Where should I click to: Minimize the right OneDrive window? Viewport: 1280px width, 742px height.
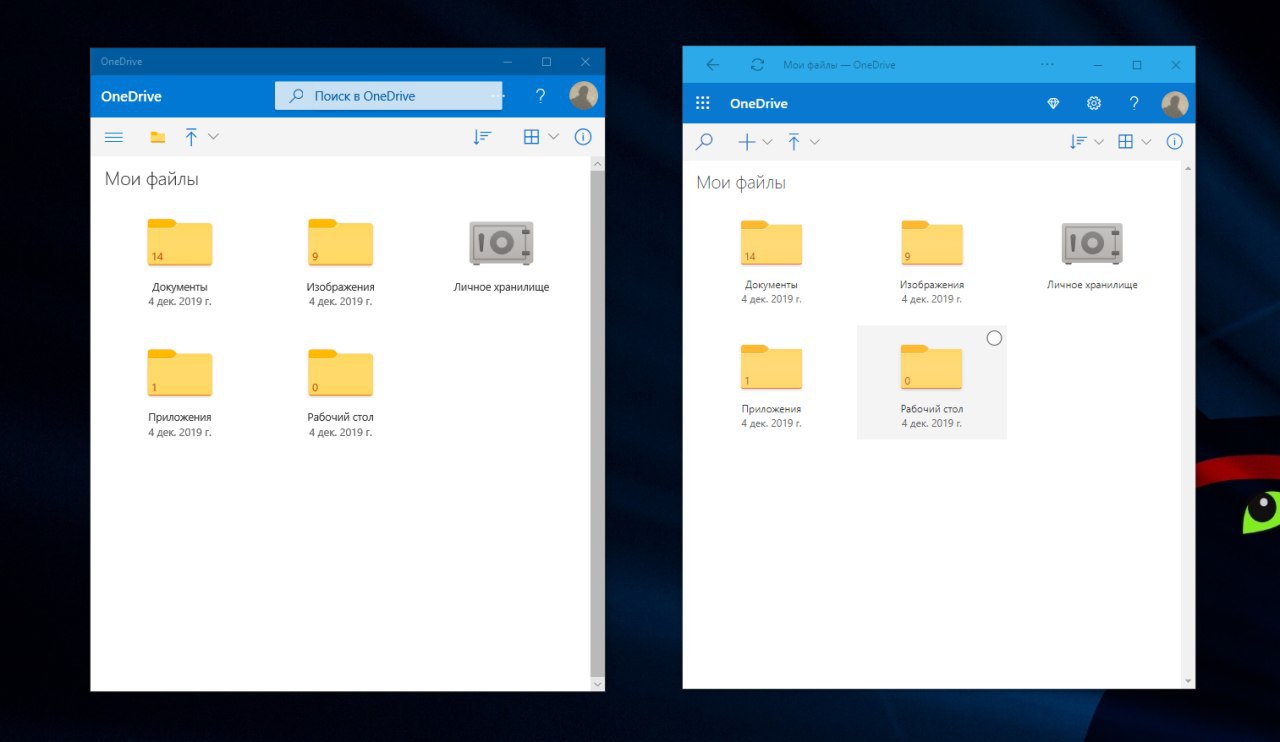pos(1098,65)
